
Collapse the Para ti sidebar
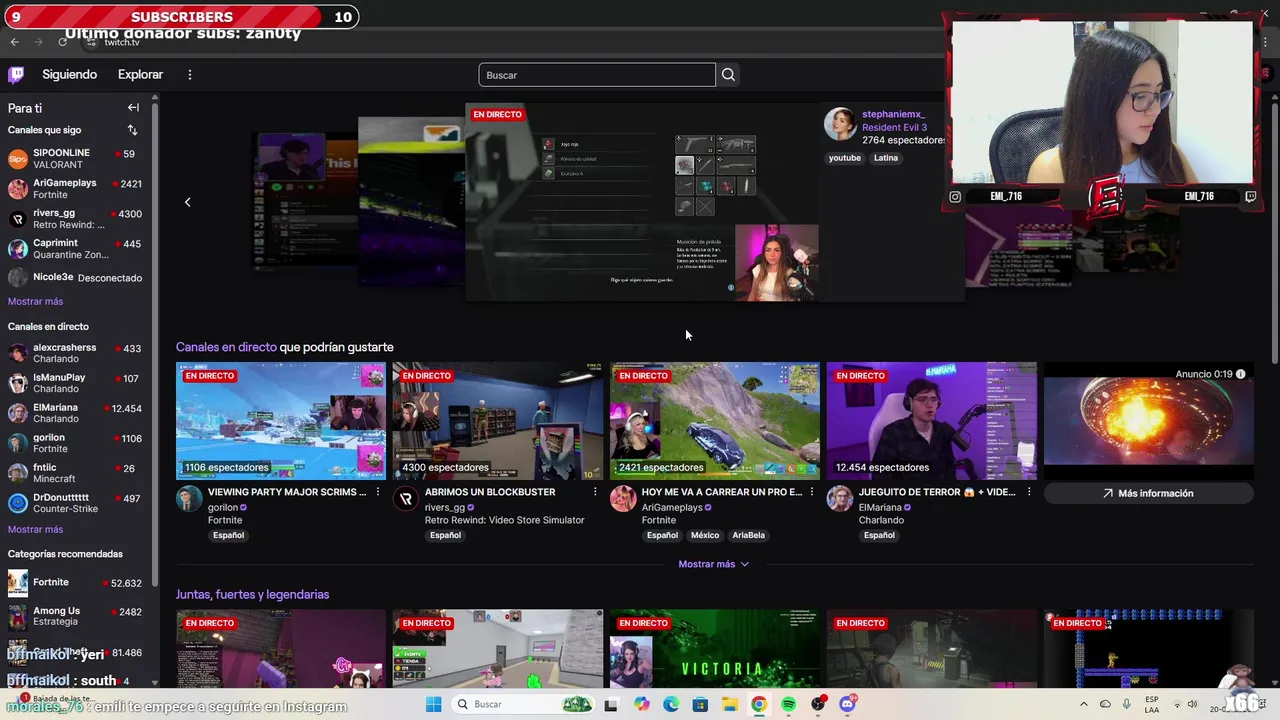[133, 107]
